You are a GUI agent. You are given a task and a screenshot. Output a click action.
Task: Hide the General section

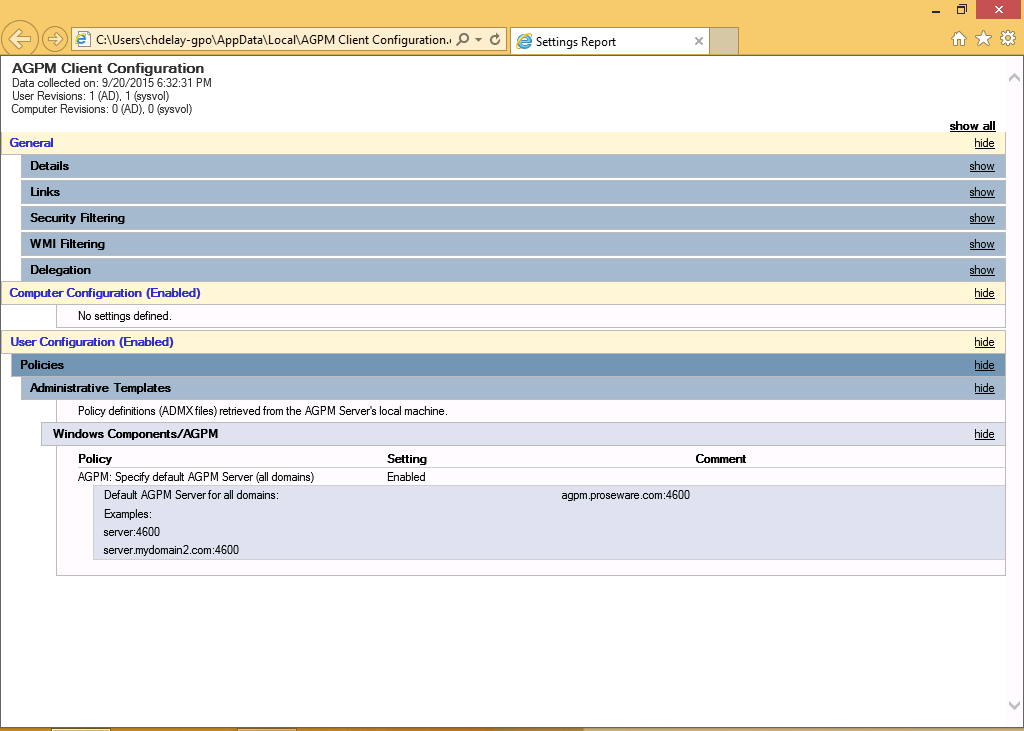point(984,143)
